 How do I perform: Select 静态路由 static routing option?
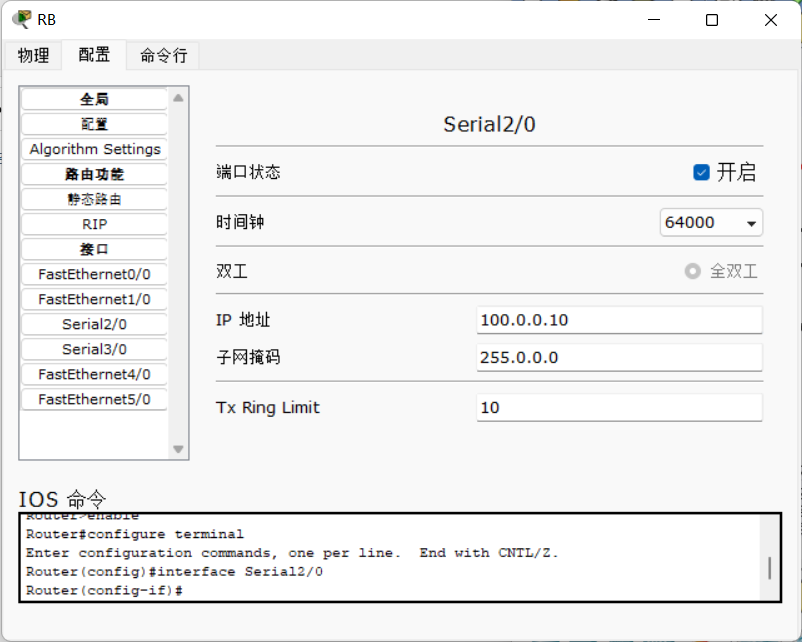pos(95,199)
